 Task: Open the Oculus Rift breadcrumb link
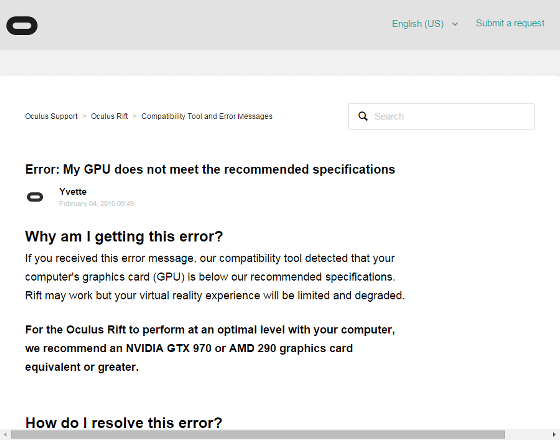pyautogui.click(x=109, y=116)
